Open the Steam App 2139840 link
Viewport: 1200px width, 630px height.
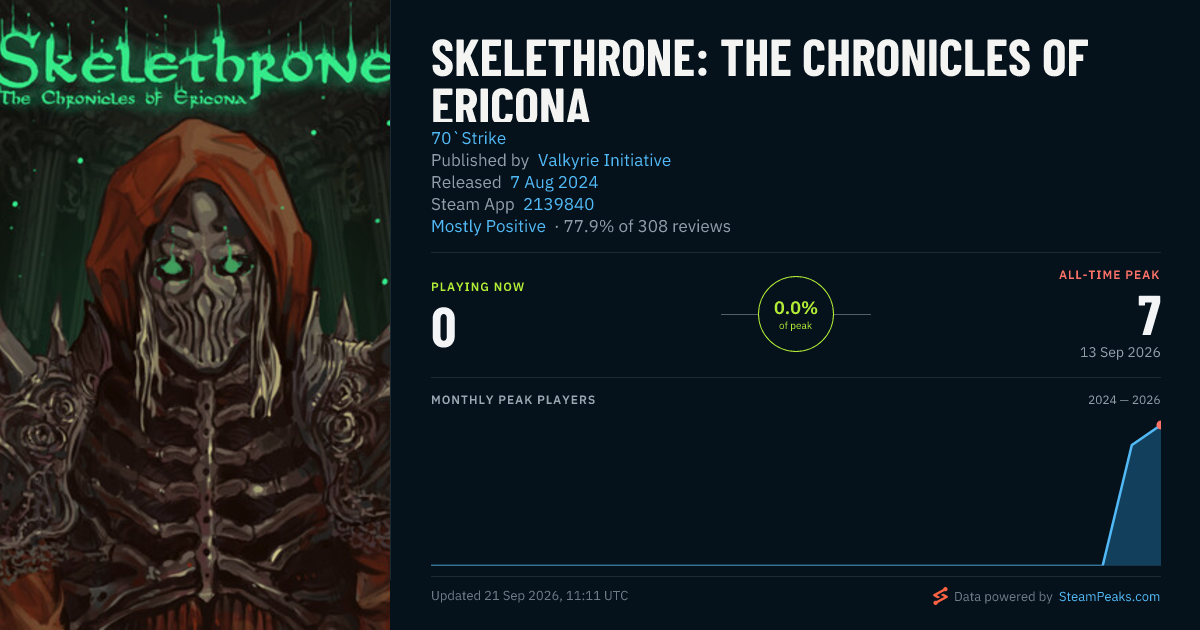559,204
